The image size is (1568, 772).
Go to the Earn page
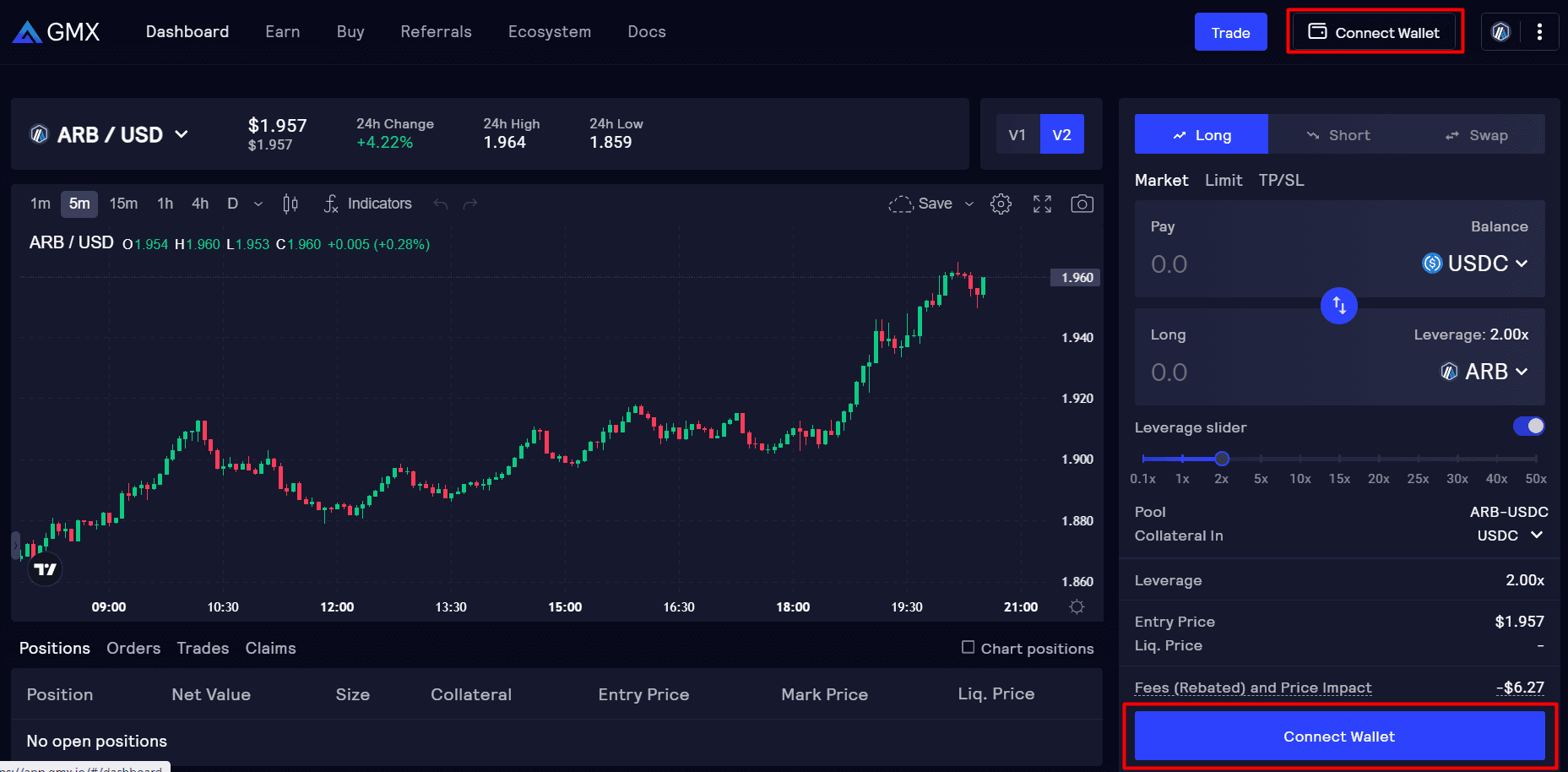[283, 32]
